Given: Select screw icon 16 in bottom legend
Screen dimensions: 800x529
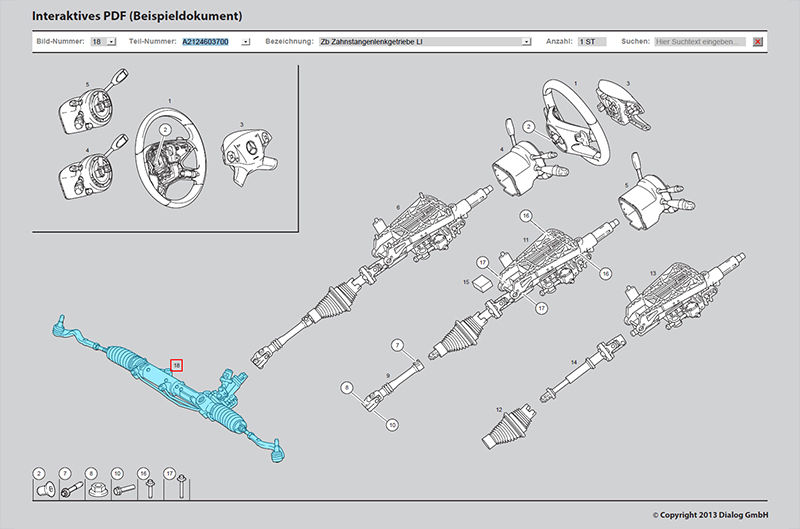Looking at the screenshot, I should (145, 490).
